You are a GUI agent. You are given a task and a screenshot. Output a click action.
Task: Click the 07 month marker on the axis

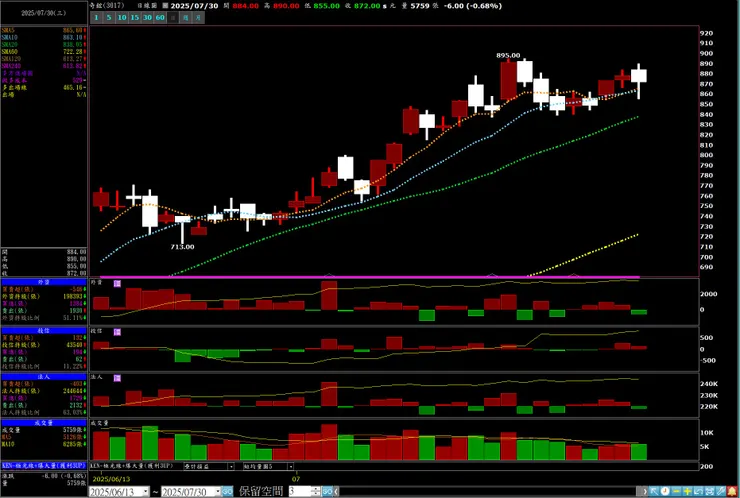point(296,479)
